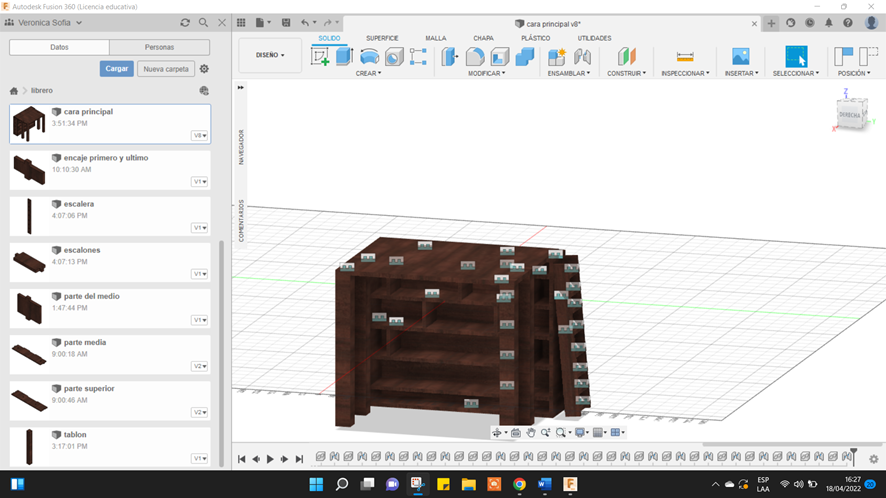Open the notifications bell

tap(829, 23)
